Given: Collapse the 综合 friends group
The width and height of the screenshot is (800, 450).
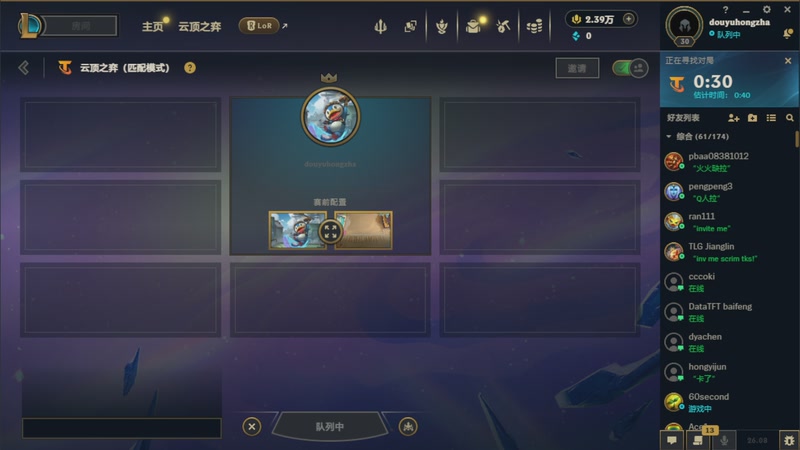Looking at the screenshot, I should [x=669, y=137].
